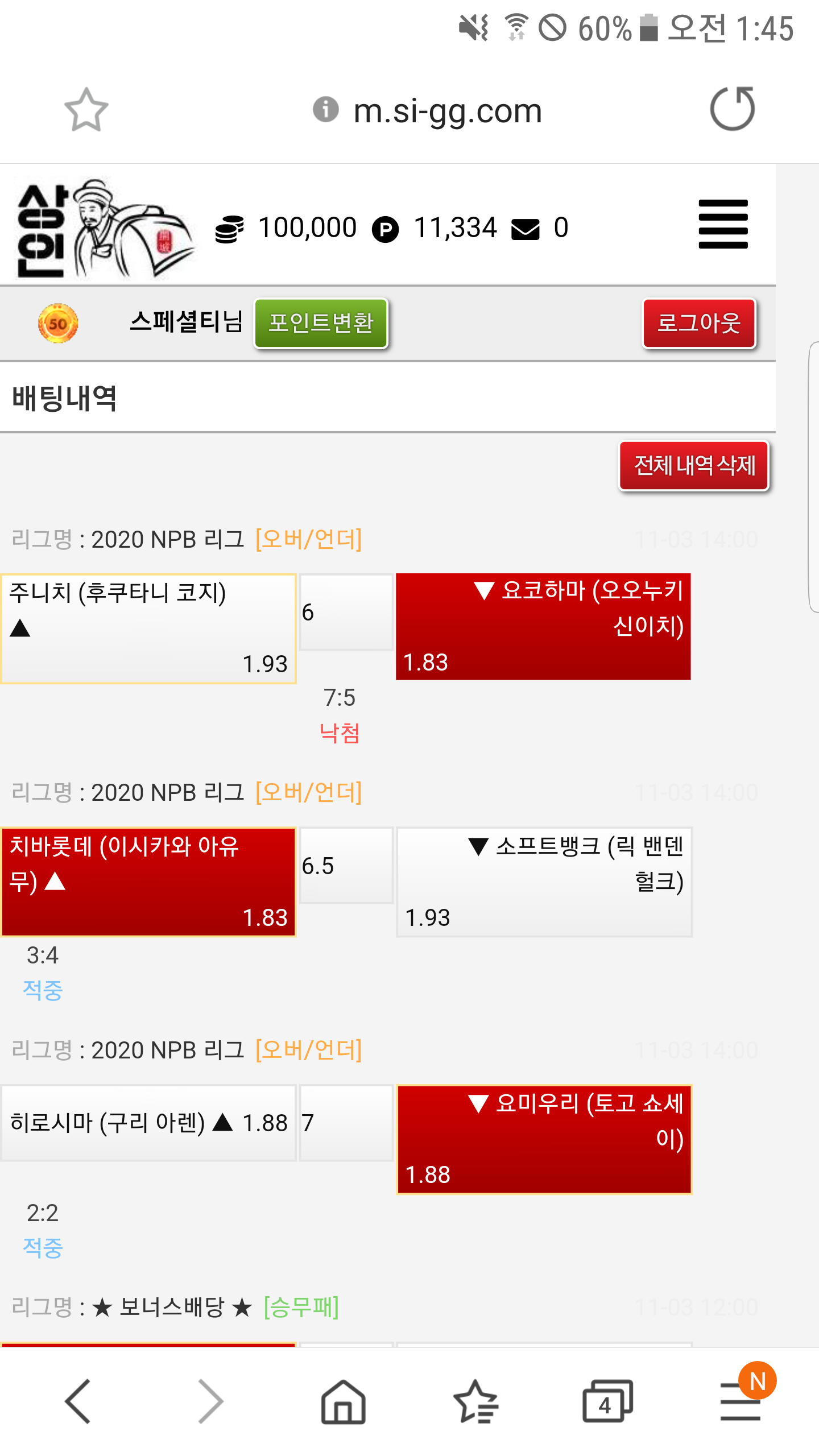Select 치바롯데 (이시카와 아유무) over bet

[148, 881]
